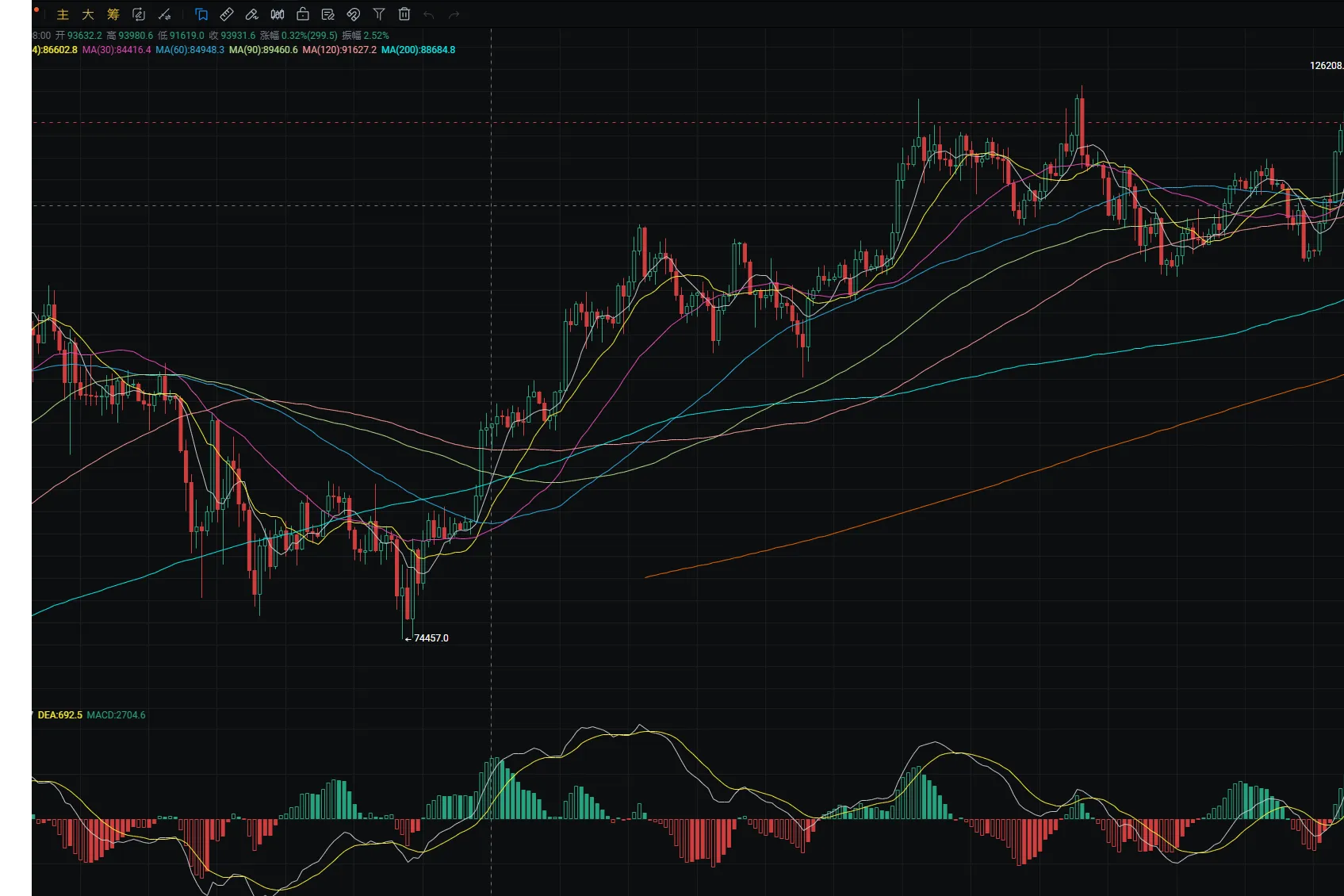Select the pencil brush drawing tool
The width and height of the screenshot is (1344, 896).
tap(252, 14)
